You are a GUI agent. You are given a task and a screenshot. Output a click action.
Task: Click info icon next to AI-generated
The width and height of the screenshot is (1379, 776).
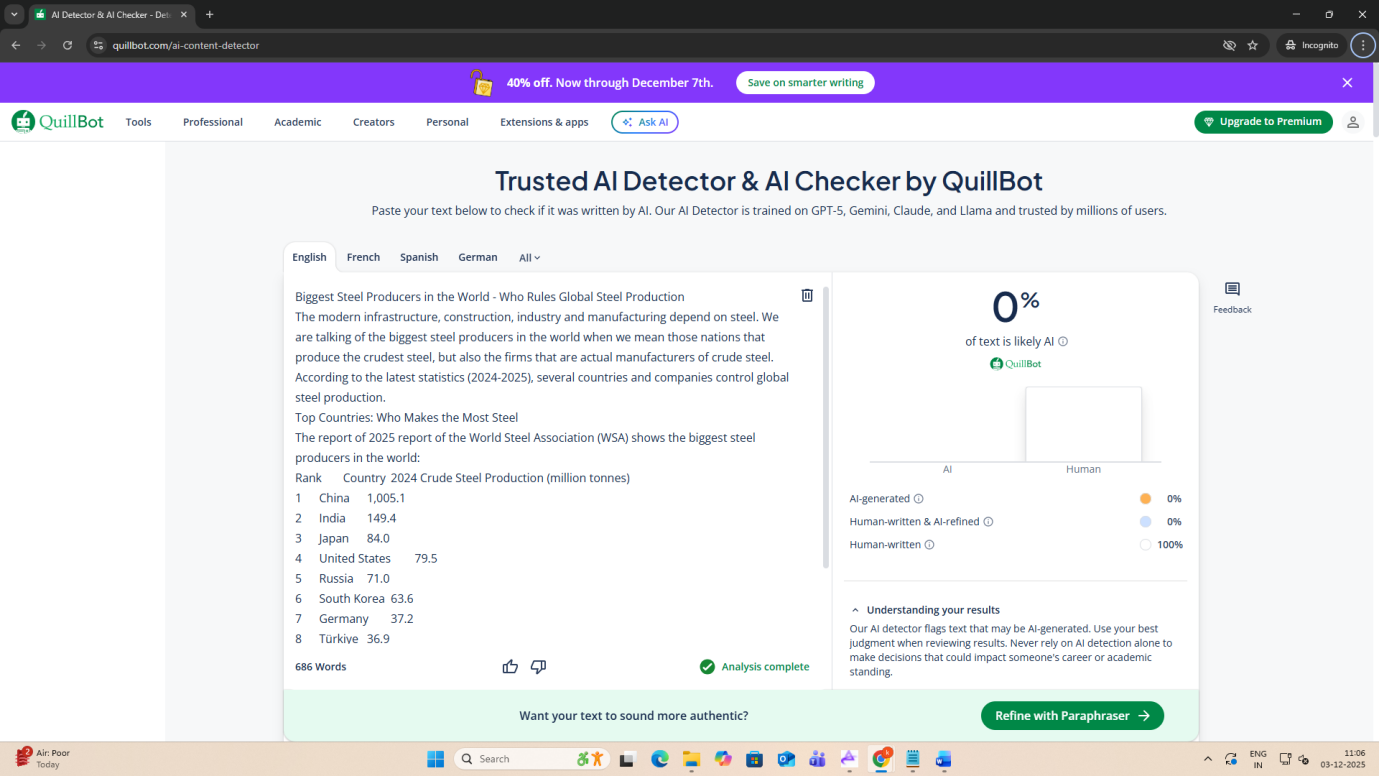click(919, 499)
